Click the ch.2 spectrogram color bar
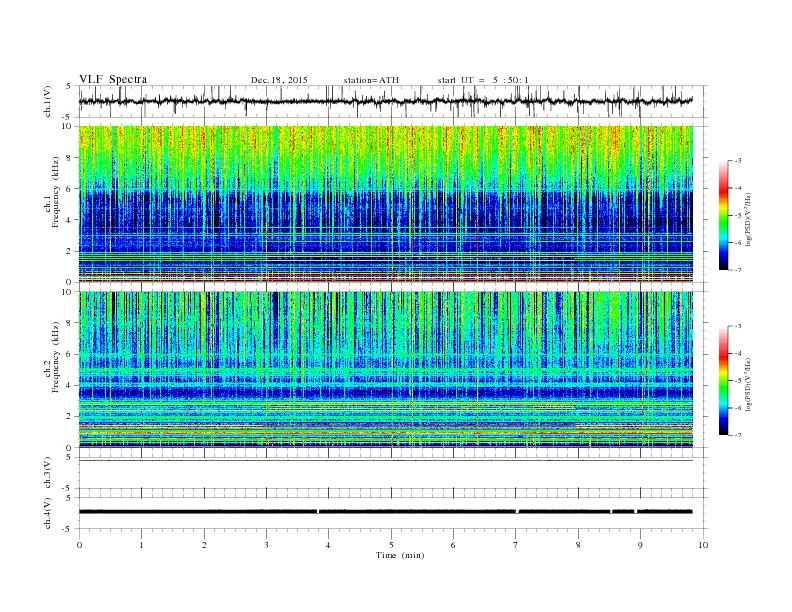The height and width of the screenshot is (612, 792). tap(723, 380)
